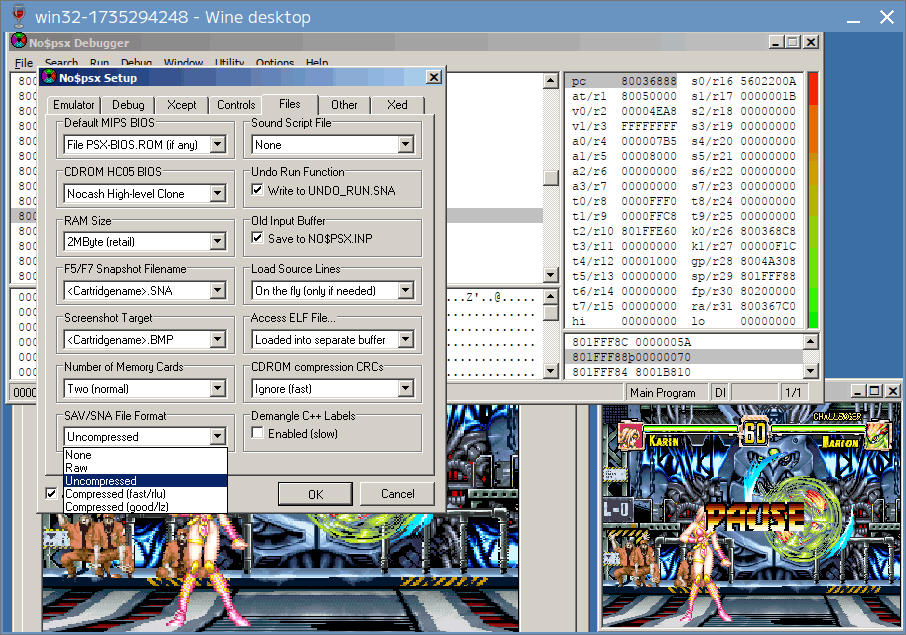
Task: Open the Number of Memory Cards dropdown
Action: coord(217,388)
